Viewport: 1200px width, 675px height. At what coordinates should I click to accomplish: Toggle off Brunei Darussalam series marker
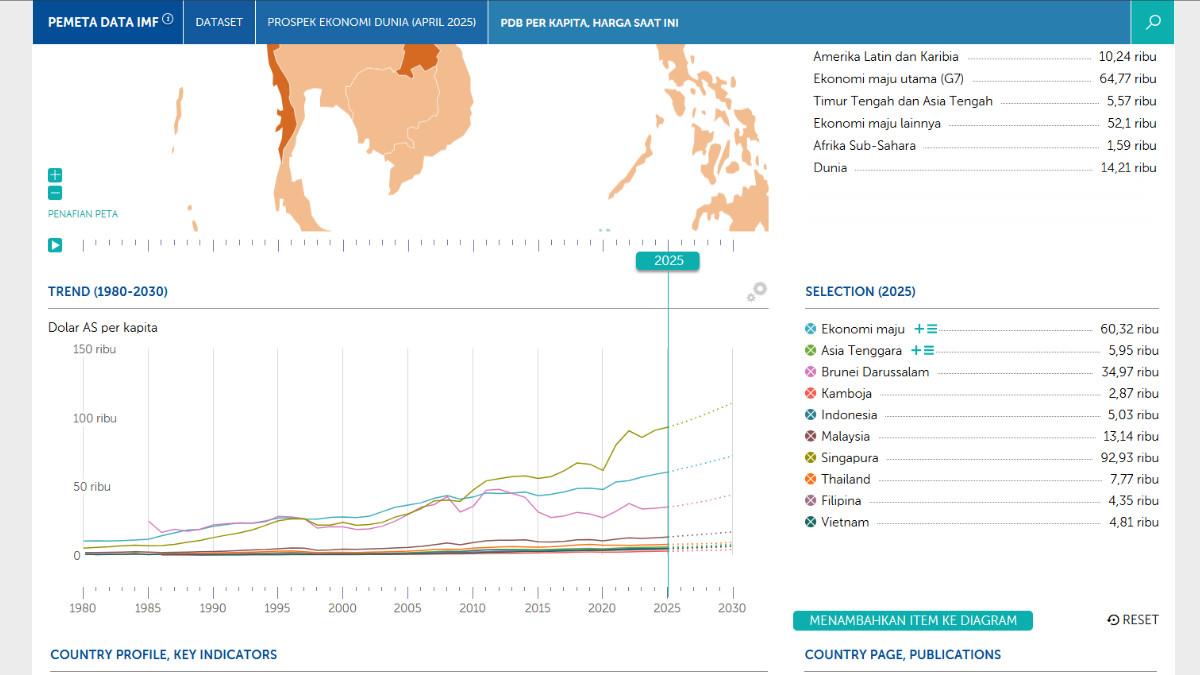point(811,372)
